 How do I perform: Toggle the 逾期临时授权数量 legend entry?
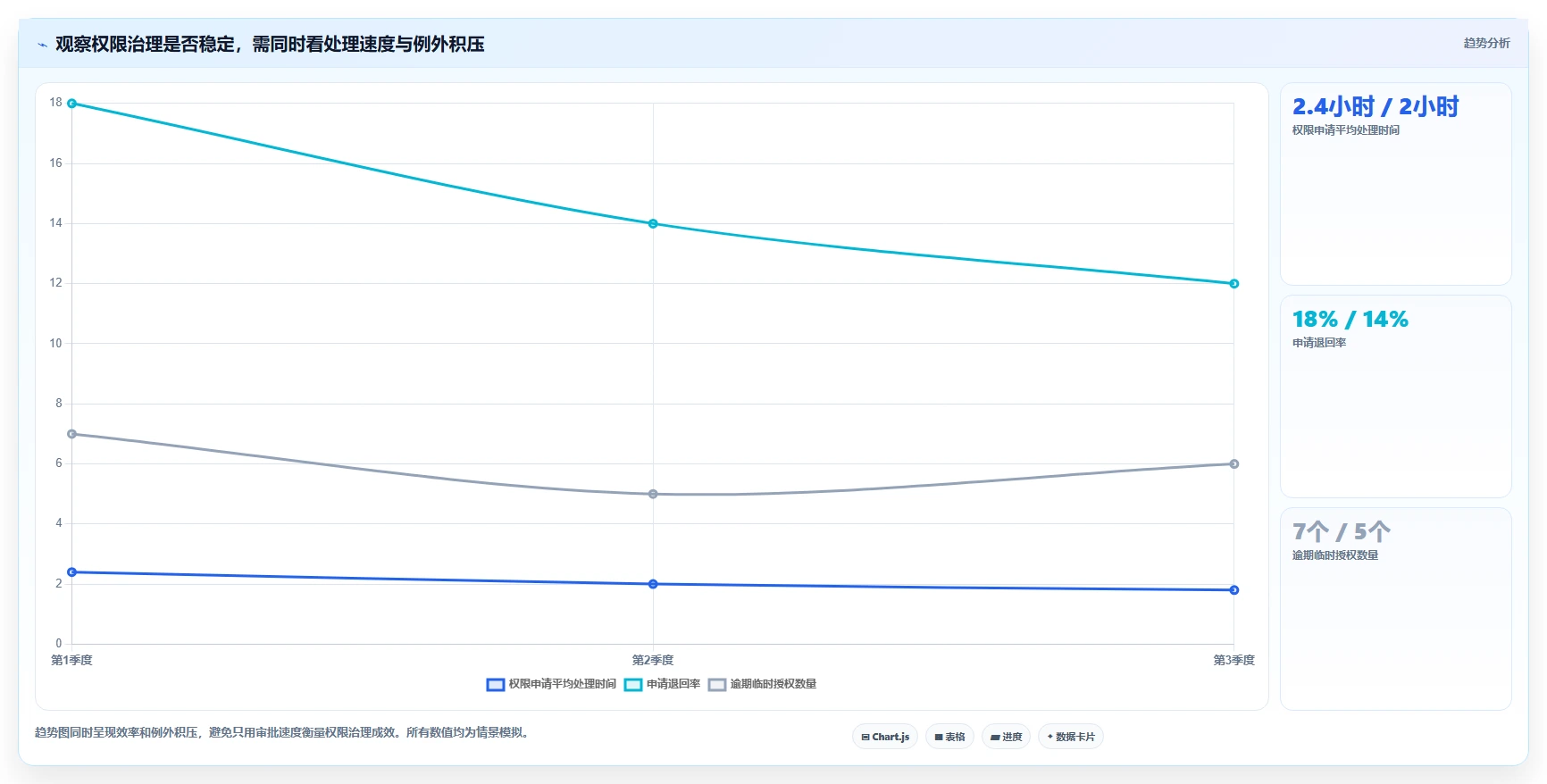coord(762,684)
